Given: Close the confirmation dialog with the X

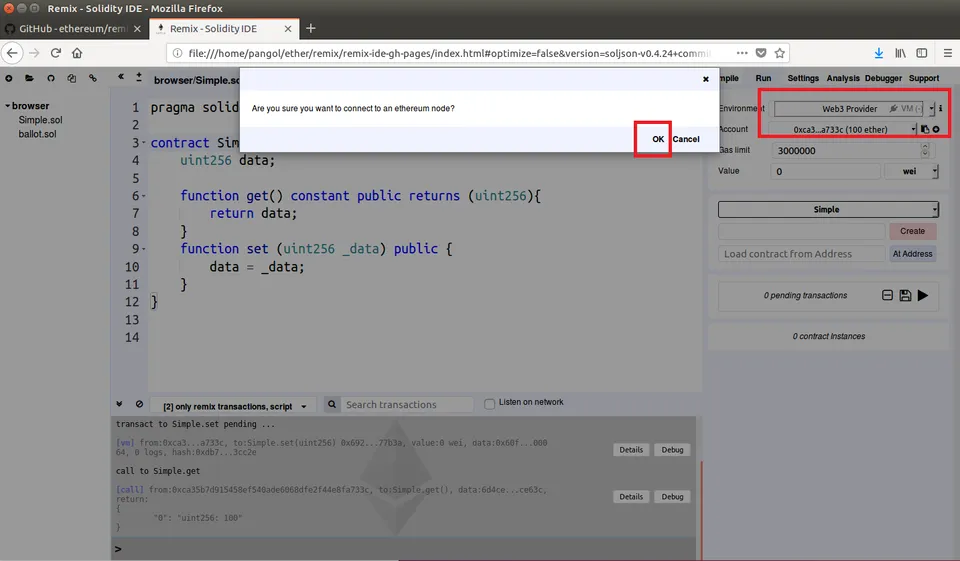Looking at the screenshot, I should coord(705,79).
